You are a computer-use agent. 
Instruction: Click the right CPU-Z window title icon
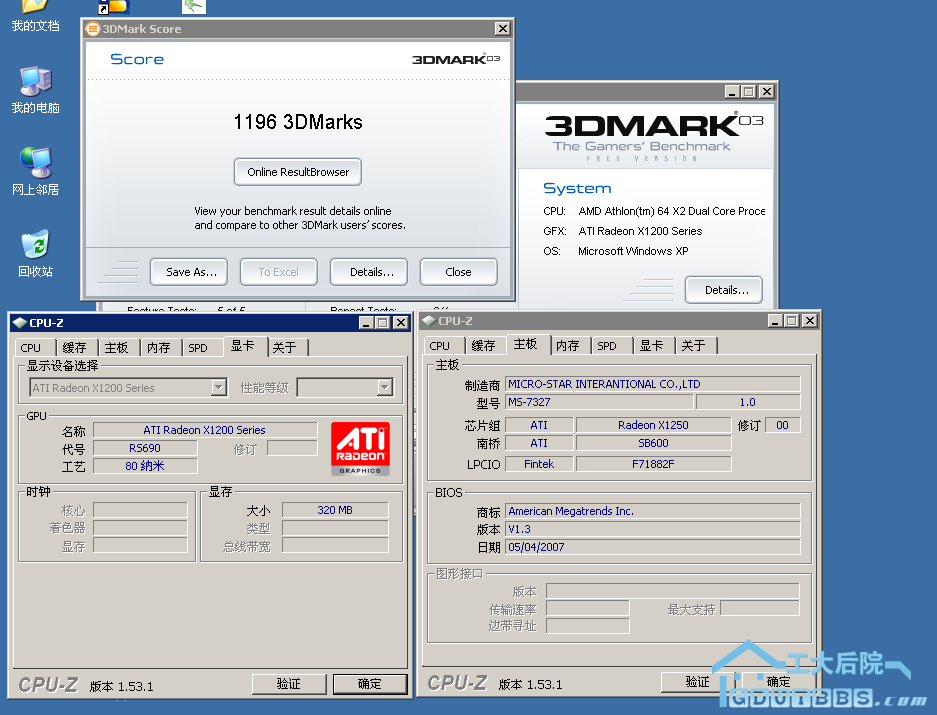click(428, 320)
